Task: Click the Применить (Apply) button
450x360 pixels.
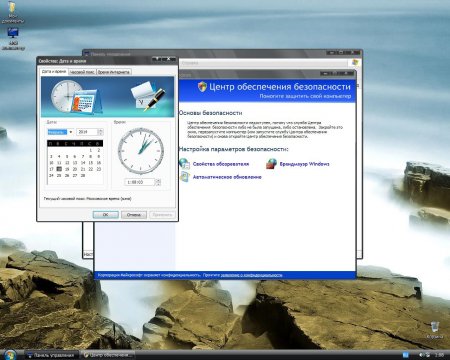Action: [x=162, y=215]
